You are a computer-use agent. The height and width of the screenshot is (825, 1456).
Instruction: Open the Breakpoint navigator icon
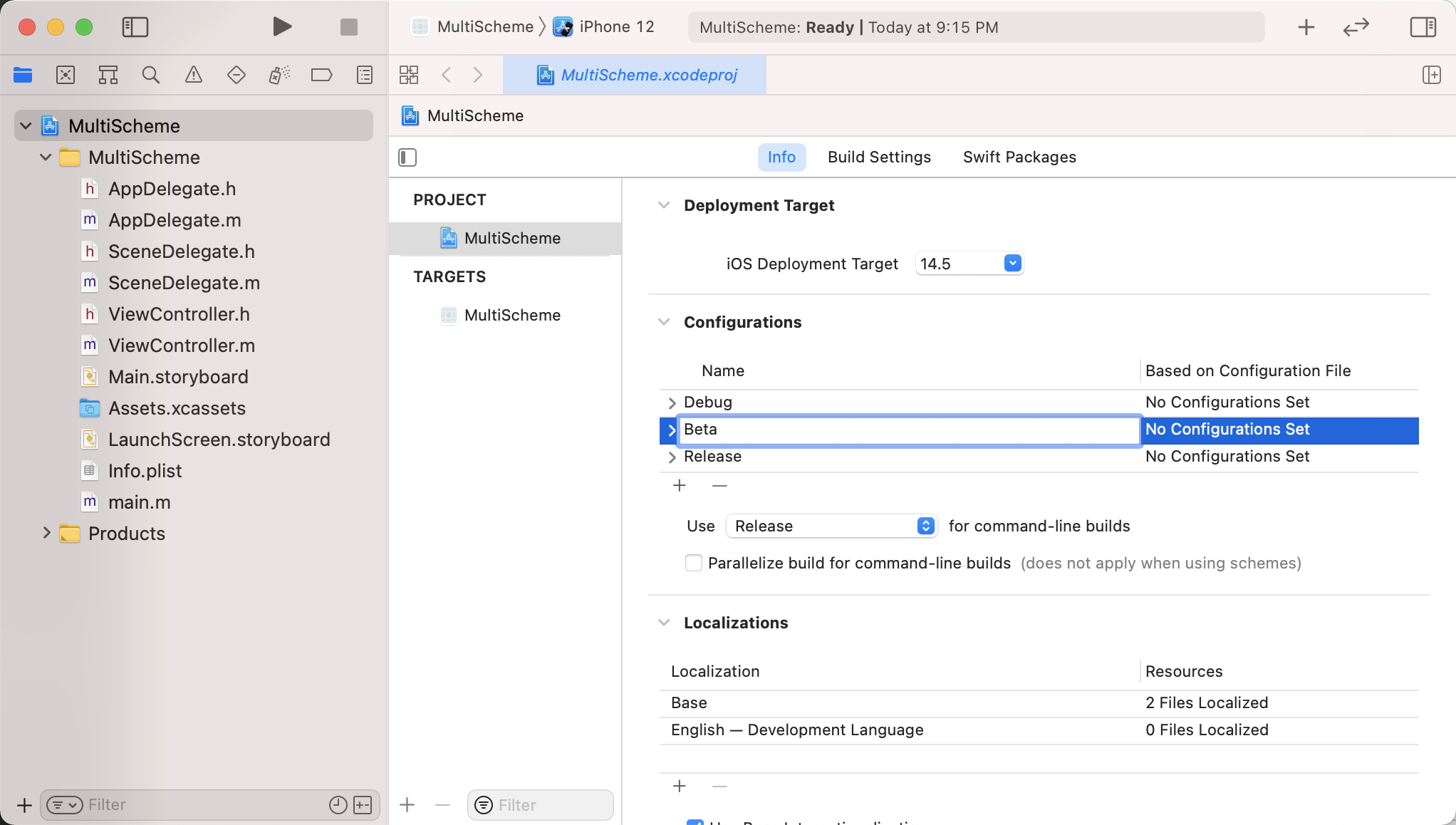pos(321,75)
